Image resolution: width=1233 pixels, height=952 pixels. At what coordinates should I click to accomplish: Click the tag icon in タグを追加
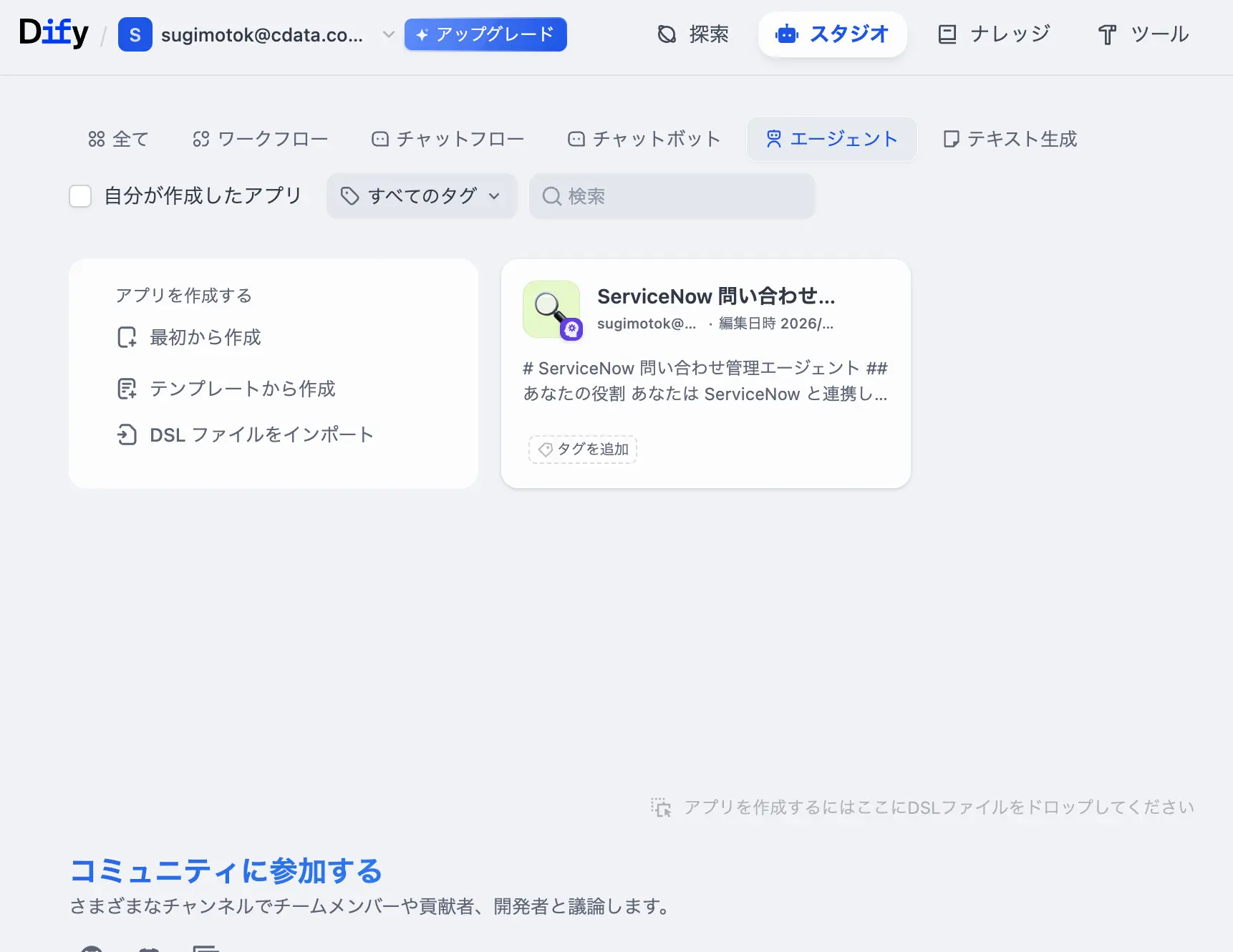[x=546, y=450]
